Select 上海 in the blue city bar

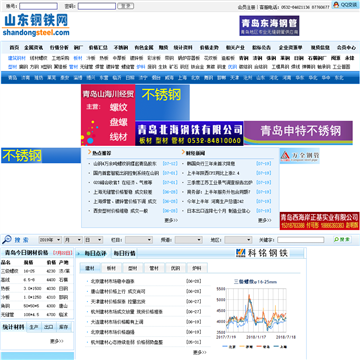182,78
